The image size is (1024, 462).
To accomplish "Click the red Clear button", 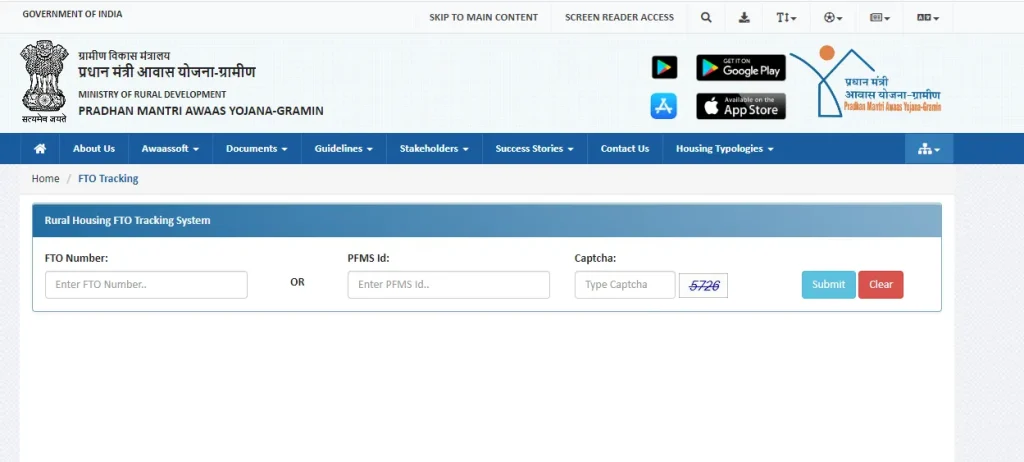I will pos(880,285).
